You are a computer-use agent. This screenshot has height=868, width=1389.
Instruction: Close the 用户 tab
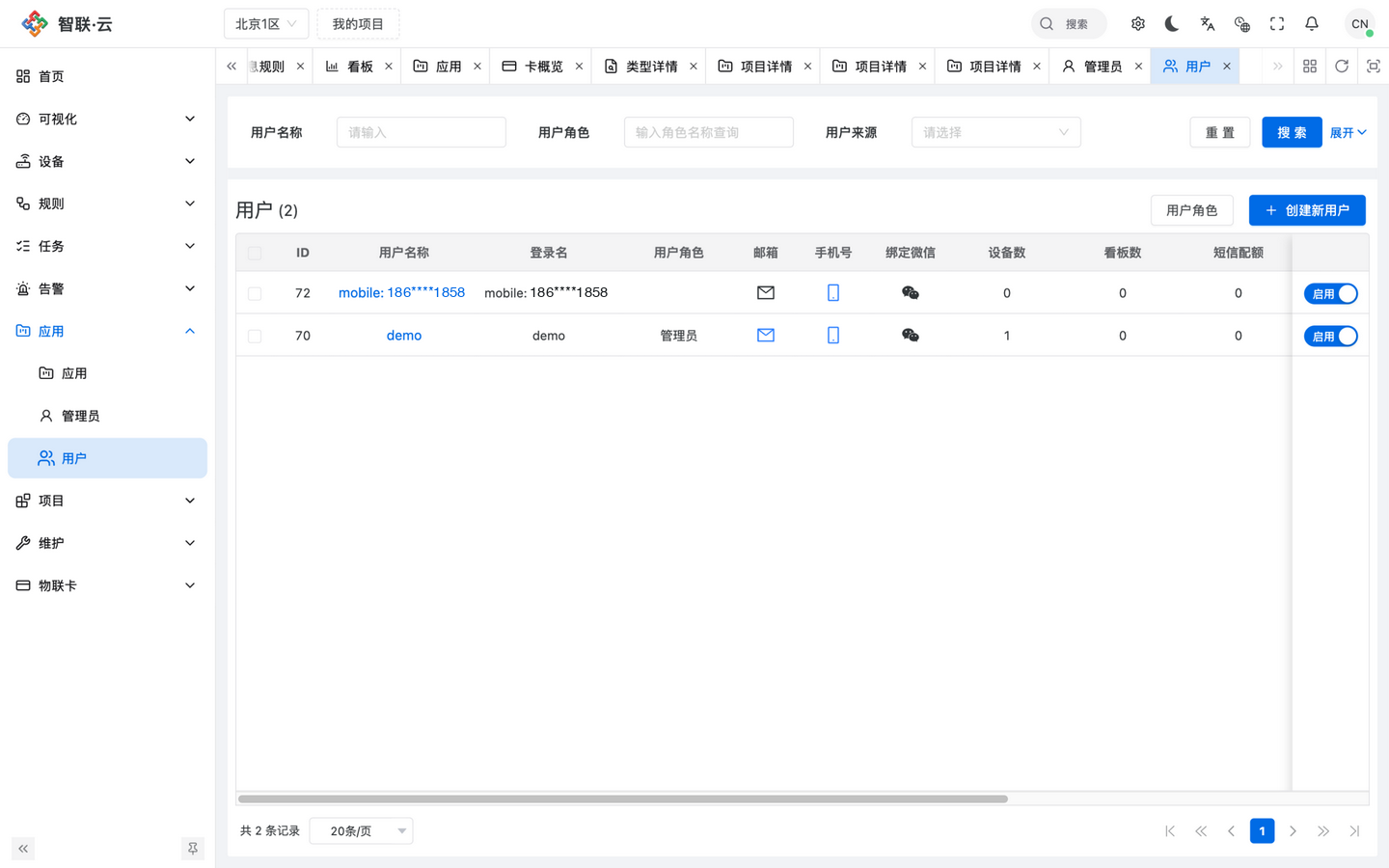pyautogui.click(x=1227, y=67)
